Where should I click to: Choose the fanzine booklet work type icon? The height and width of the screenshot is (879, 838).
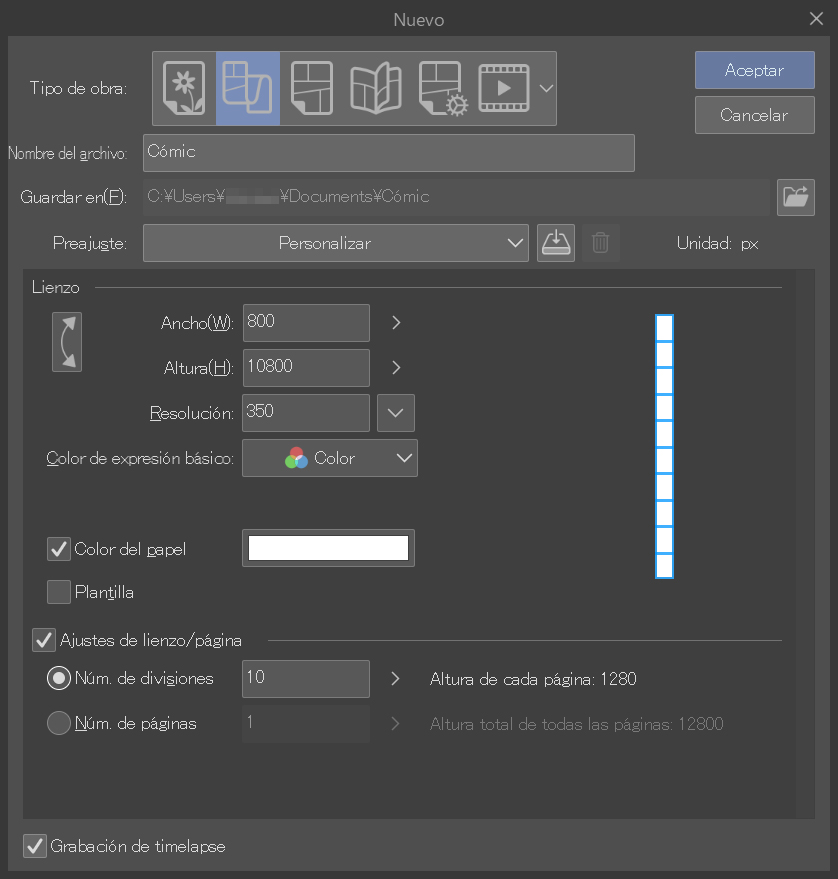tap(375, 88)
